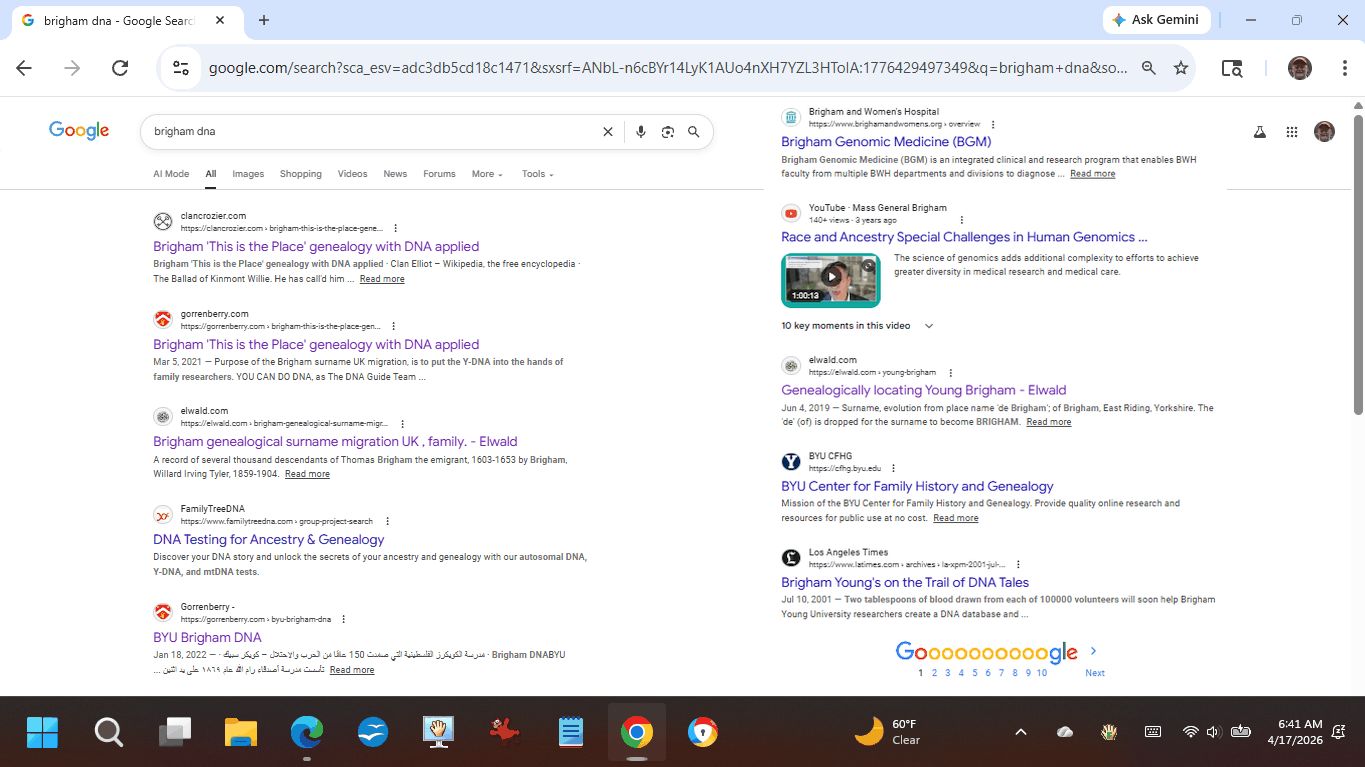Open Google Lens image search

pos(667,132)
